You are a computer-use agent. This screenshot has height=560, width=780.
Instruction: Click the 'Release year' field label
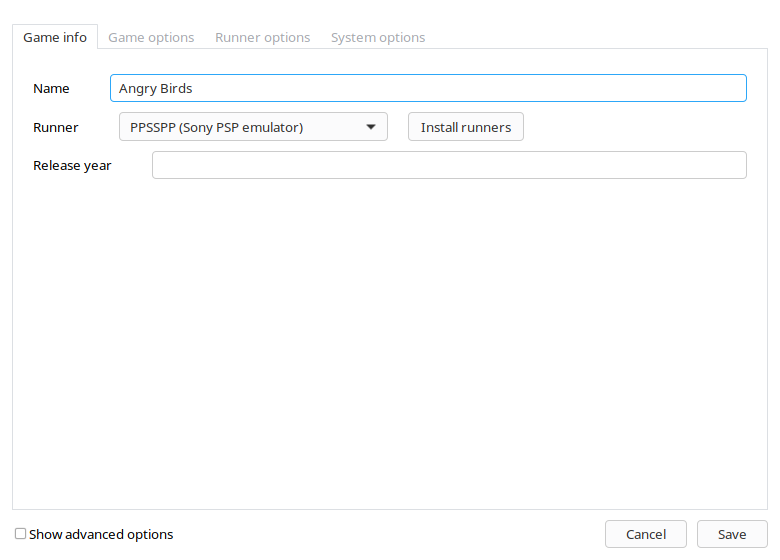(72, 165)
